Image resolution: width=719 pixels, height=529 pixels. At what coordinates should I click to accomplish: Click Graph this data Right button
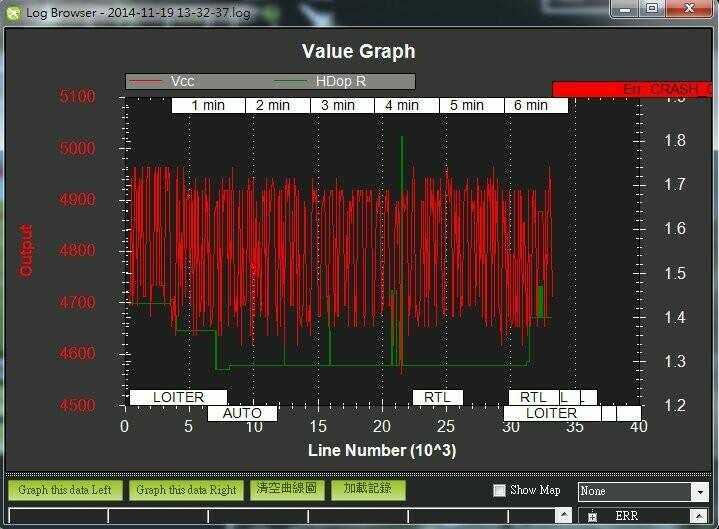point(186,490)
